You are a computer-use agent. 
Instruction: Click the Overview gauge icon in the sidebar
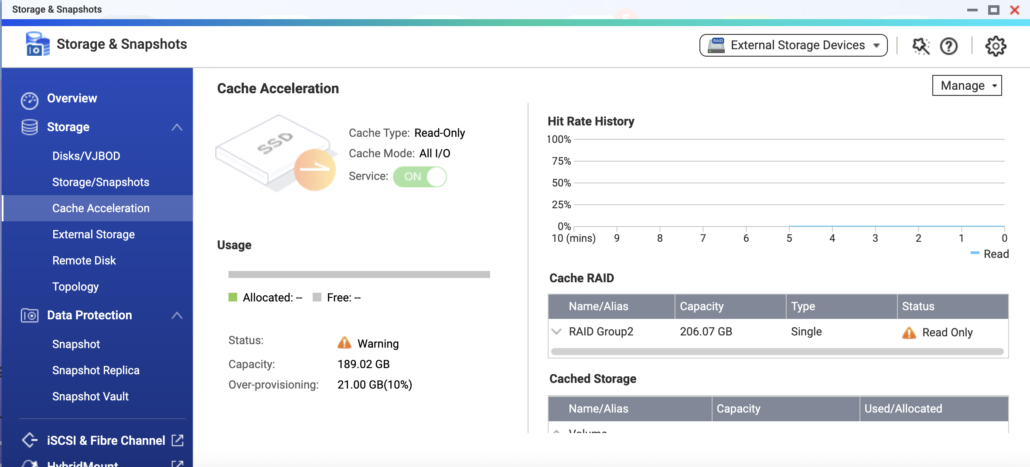(30, 100)
